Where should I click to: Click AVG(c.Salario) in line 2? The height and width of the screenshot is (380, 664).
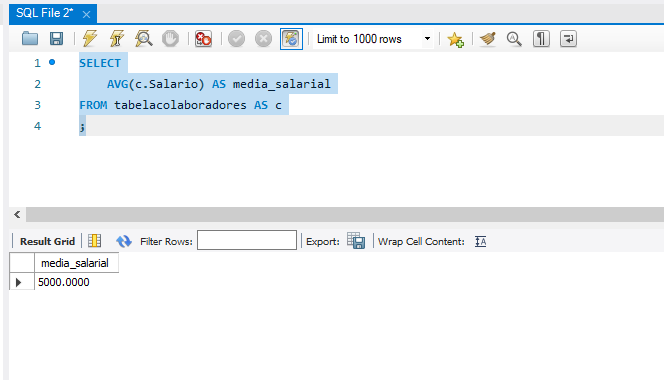point(155,84)
